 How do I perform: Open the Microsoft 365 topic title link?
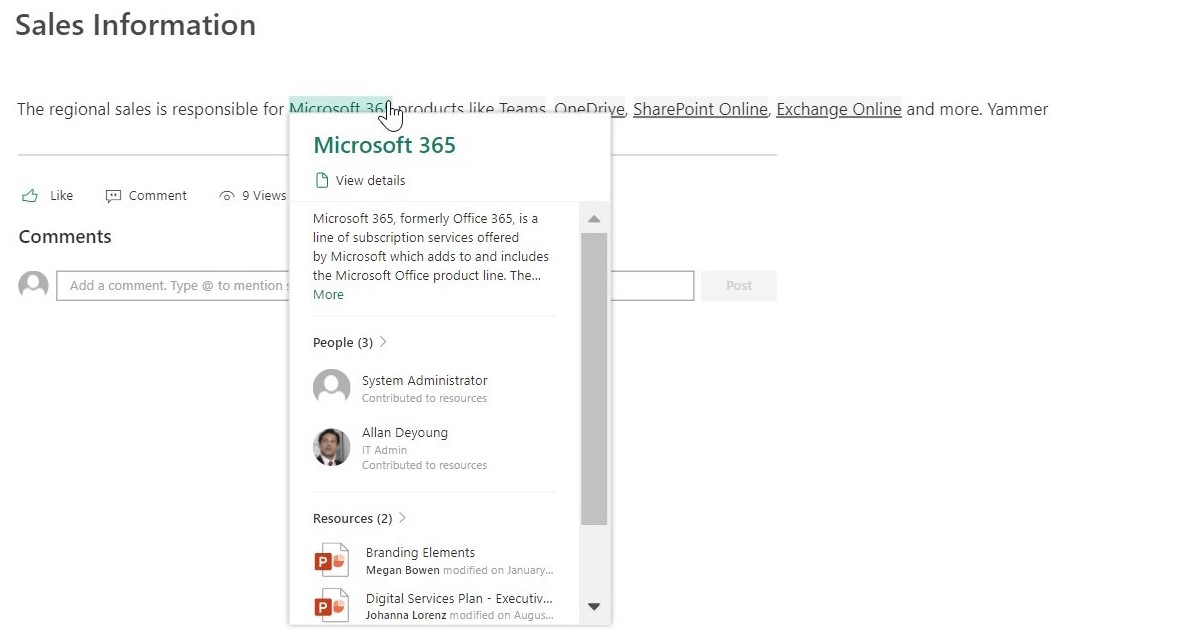tap(385, 145)
